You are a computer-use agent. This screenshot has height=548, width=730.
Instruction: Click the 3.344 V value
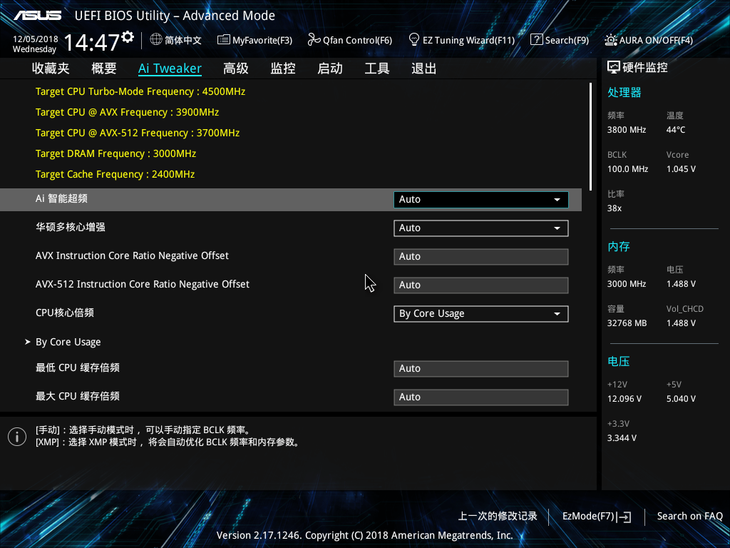[622, 438]
